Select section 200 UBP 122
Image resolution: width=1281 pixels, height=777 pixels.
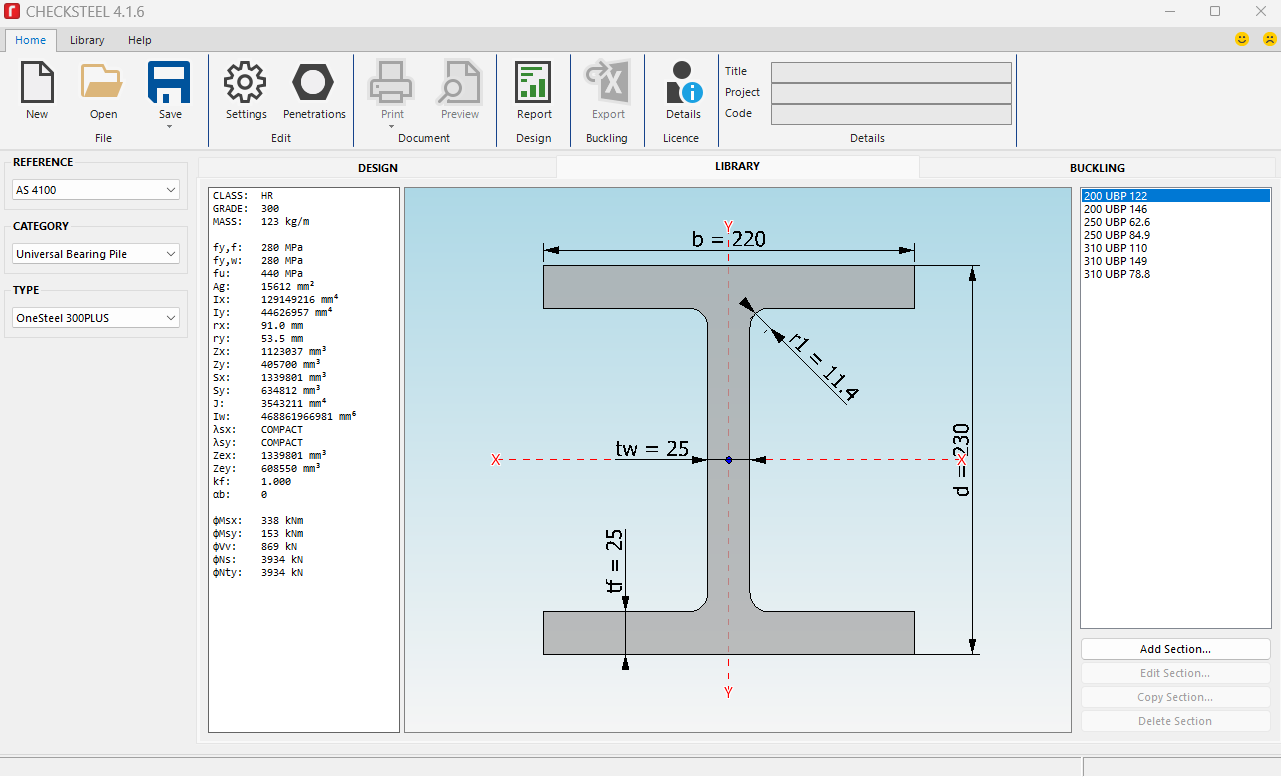pyautogui.click(x=1175, y=196)
